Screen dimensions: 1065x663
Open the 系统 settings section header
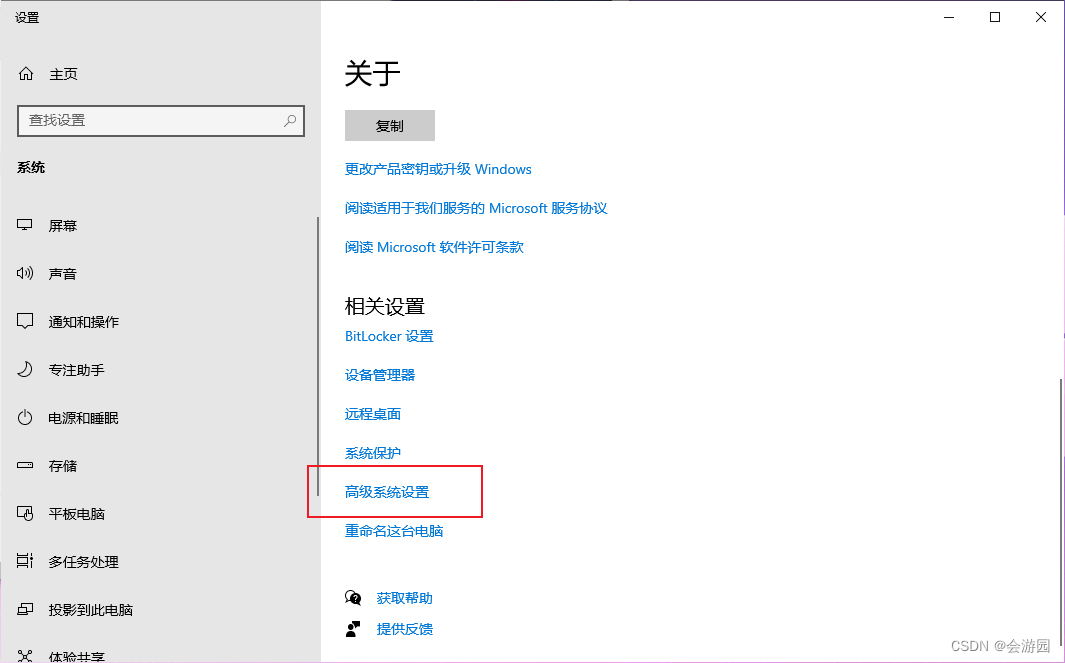pos(31,167)
